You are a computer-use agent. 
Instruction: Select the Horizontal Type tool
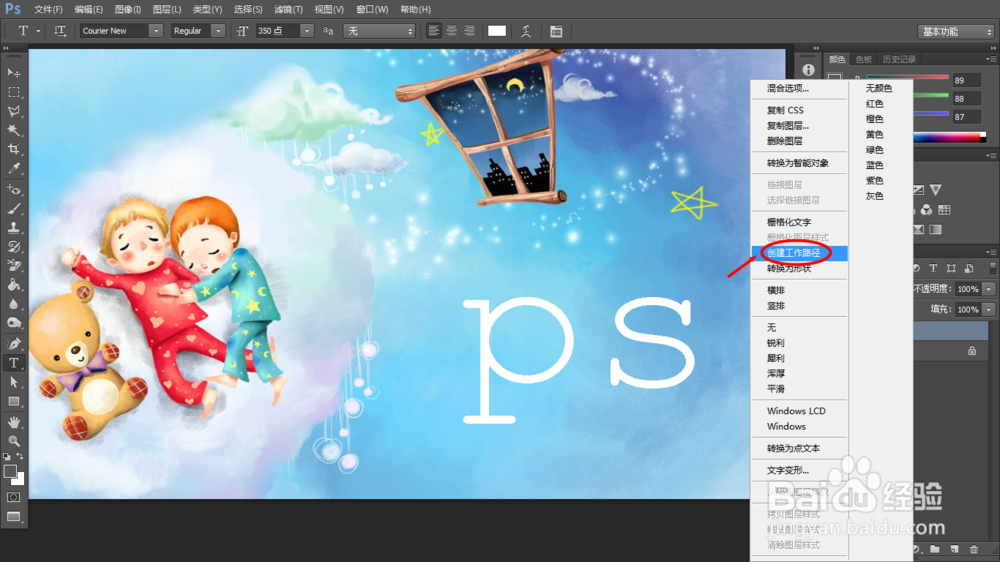[x=13, y=363]
